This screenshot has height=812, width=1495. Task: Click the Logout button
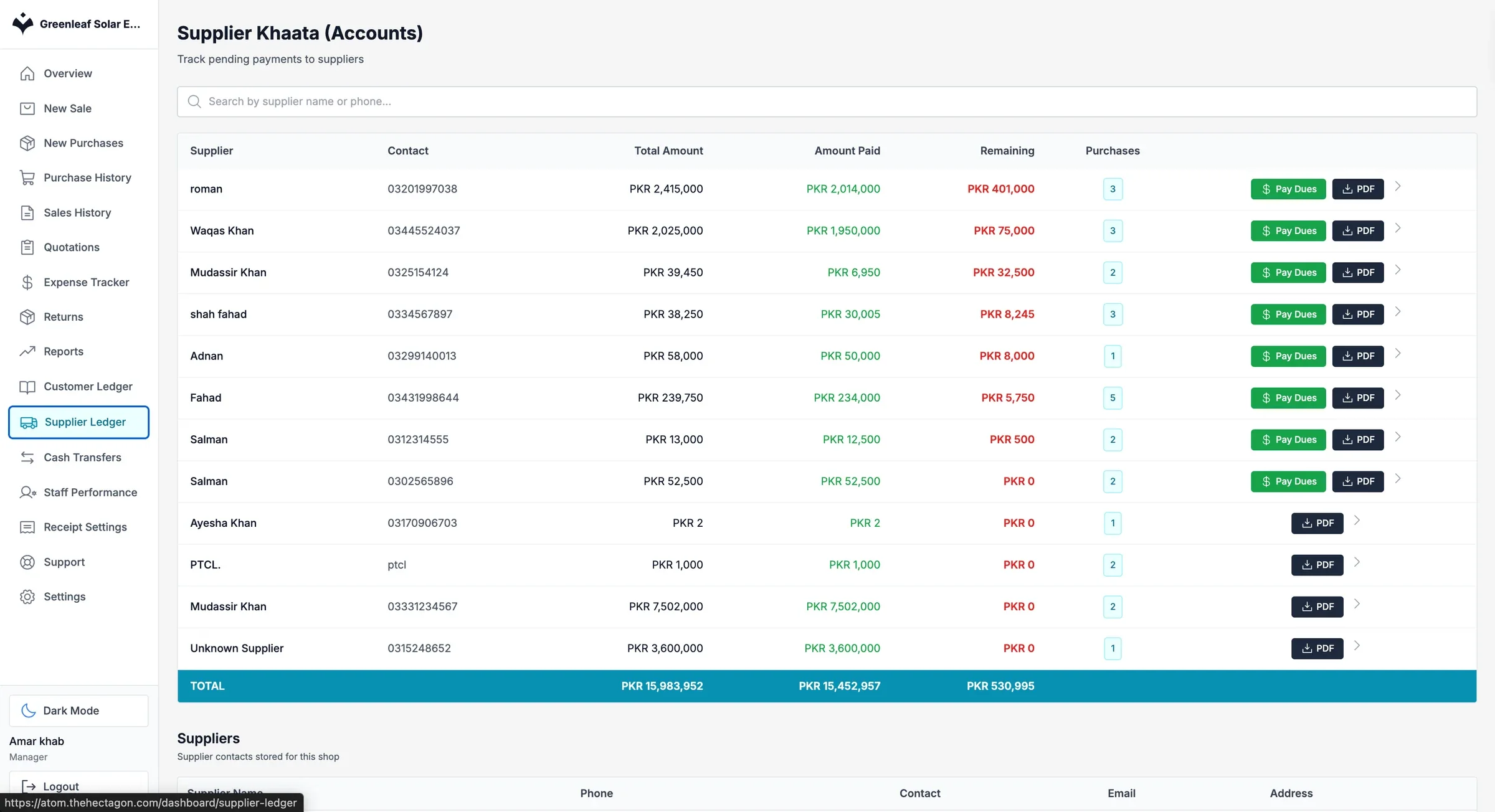pyautogui.click(x=79, y=786)
